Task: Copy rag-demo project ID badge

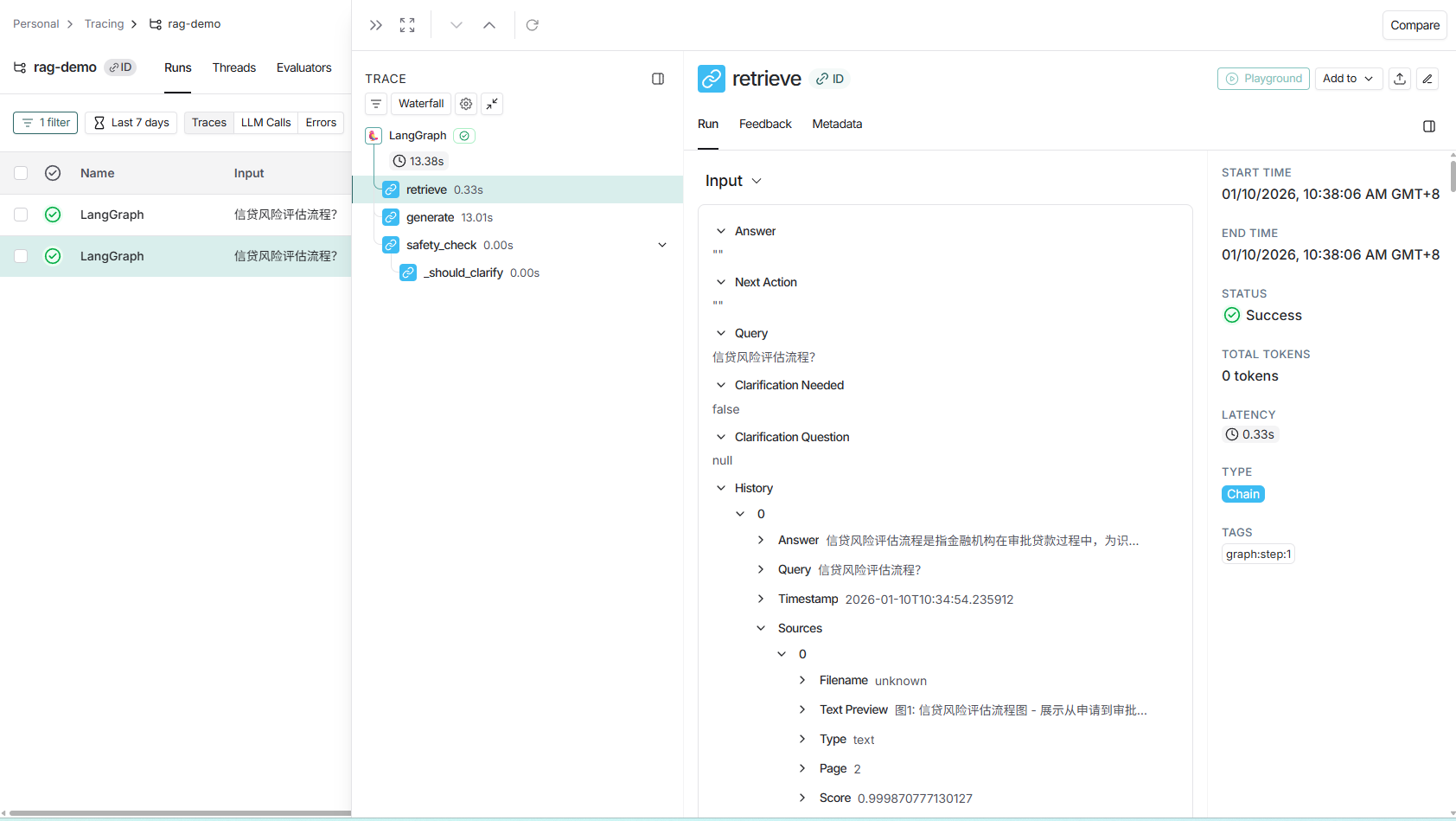Action: 120,67
